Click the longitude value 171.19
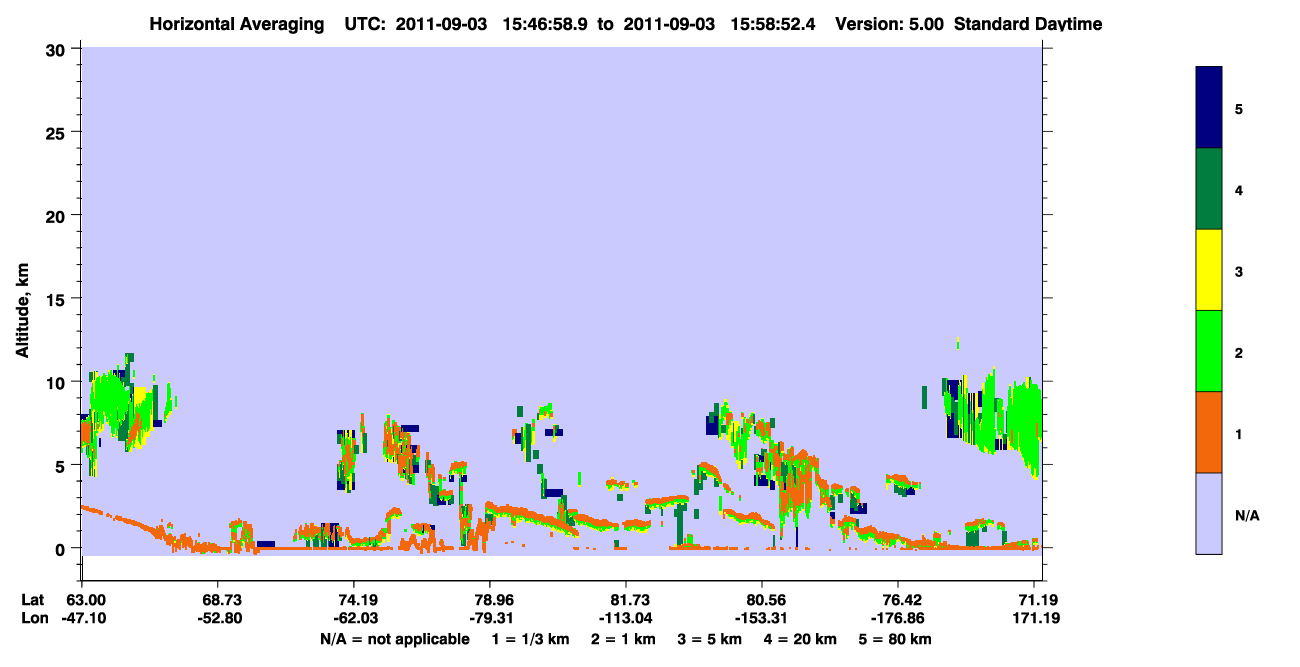1300x667 pixels. 1037,618
